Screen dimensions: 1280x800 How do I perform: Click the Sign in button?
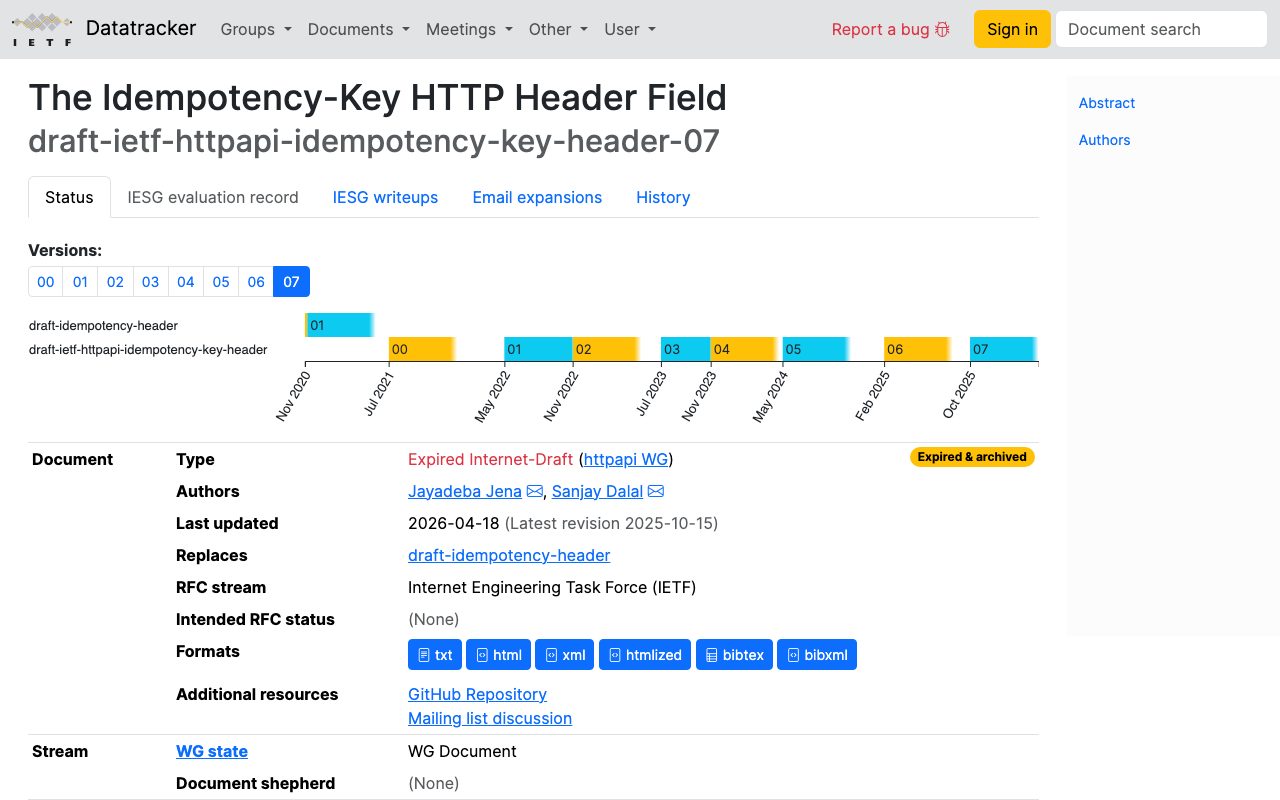coord(1012,29)
